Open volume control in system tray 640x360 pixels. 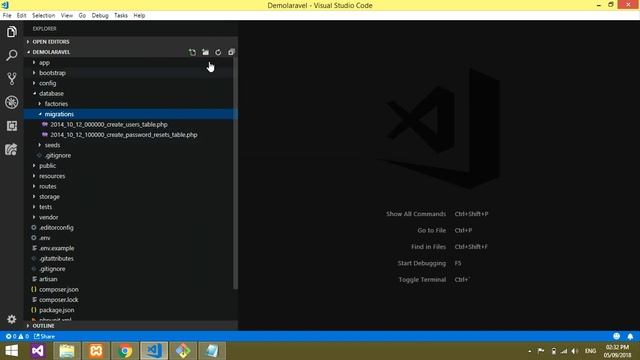click(x=575, y=351)
